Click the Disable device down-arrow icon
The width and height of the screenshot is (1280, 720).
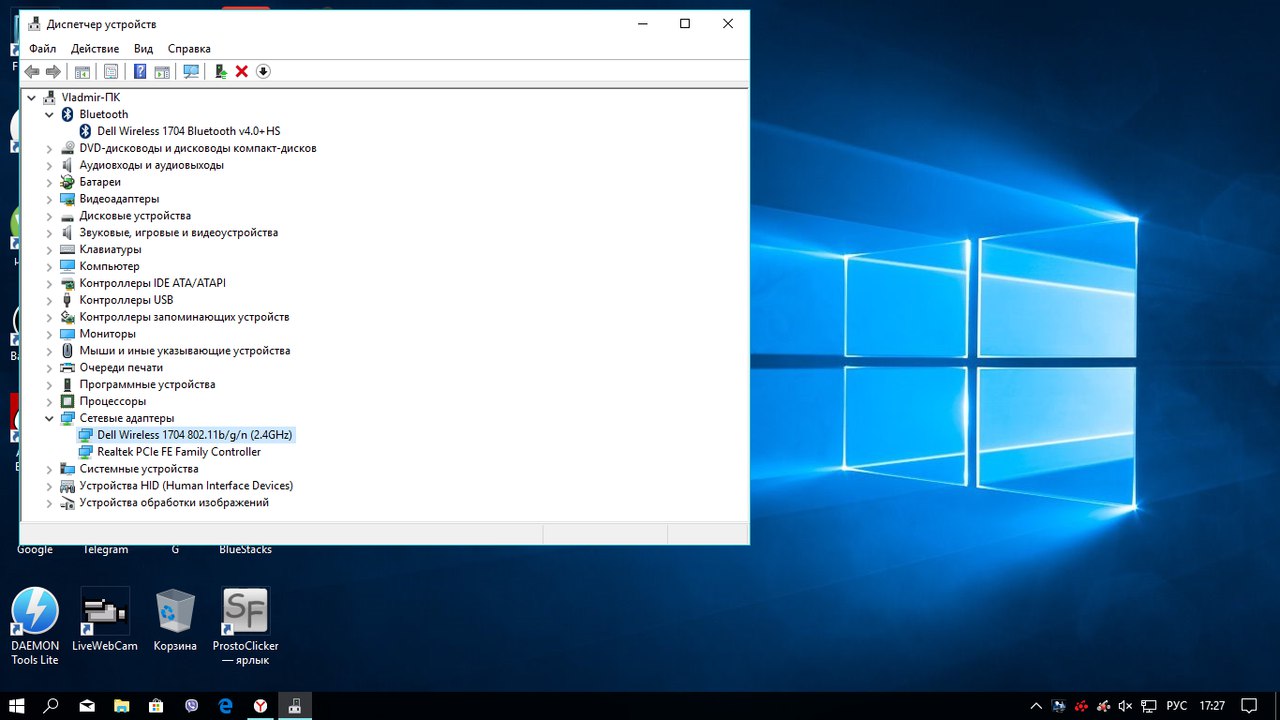click(263, 71)
